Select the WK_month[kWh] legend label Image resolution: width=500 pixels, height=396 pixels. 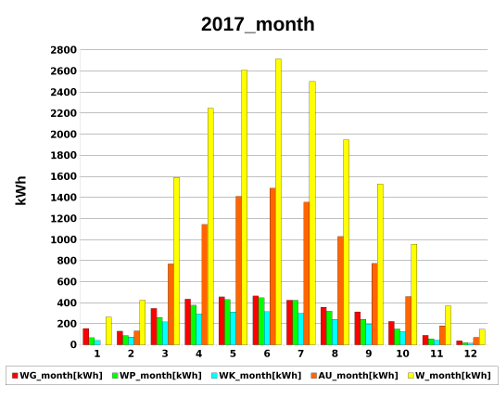(x=260, y=376)
